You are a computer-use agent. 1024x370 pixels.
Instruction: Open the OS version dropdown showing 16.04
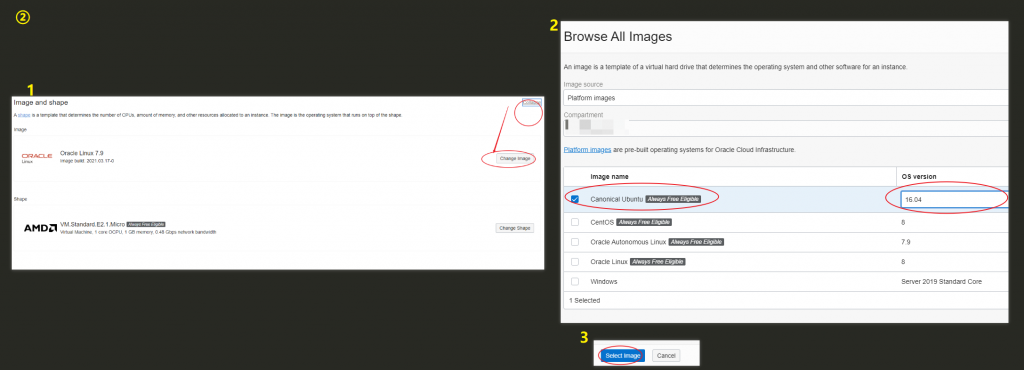coord(954,200)
